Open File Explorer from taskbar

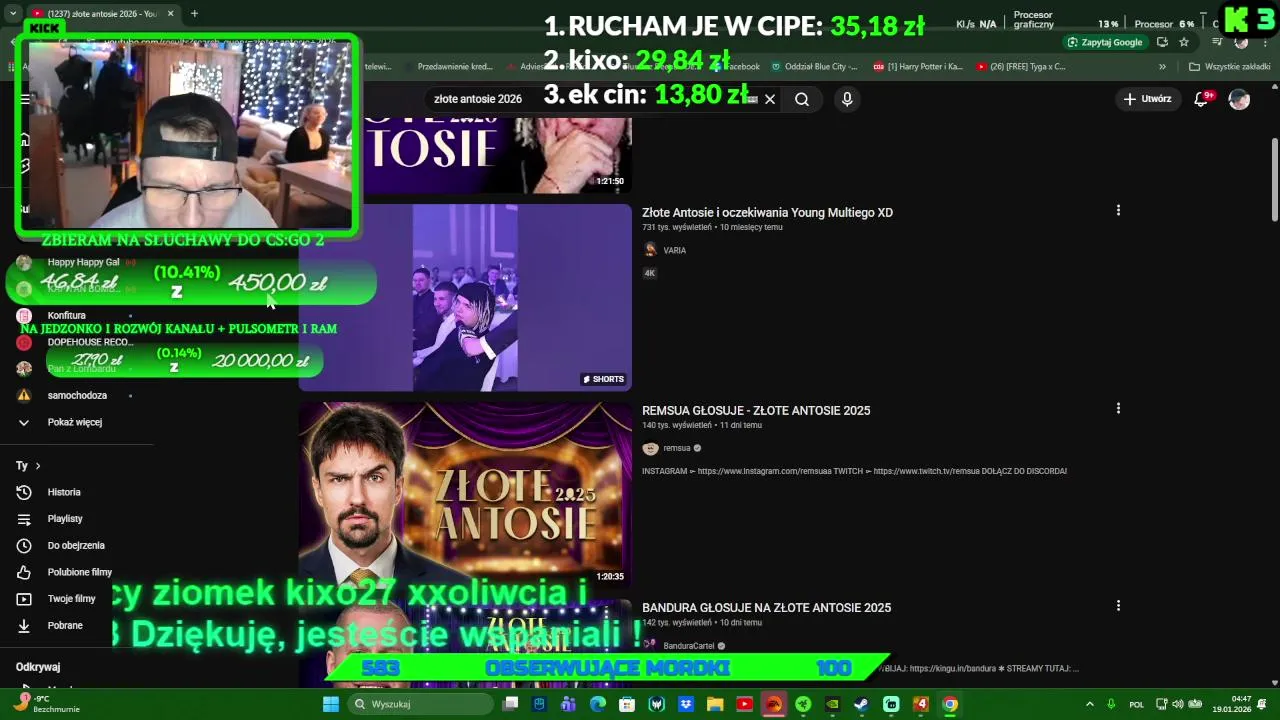pos(715,704)
